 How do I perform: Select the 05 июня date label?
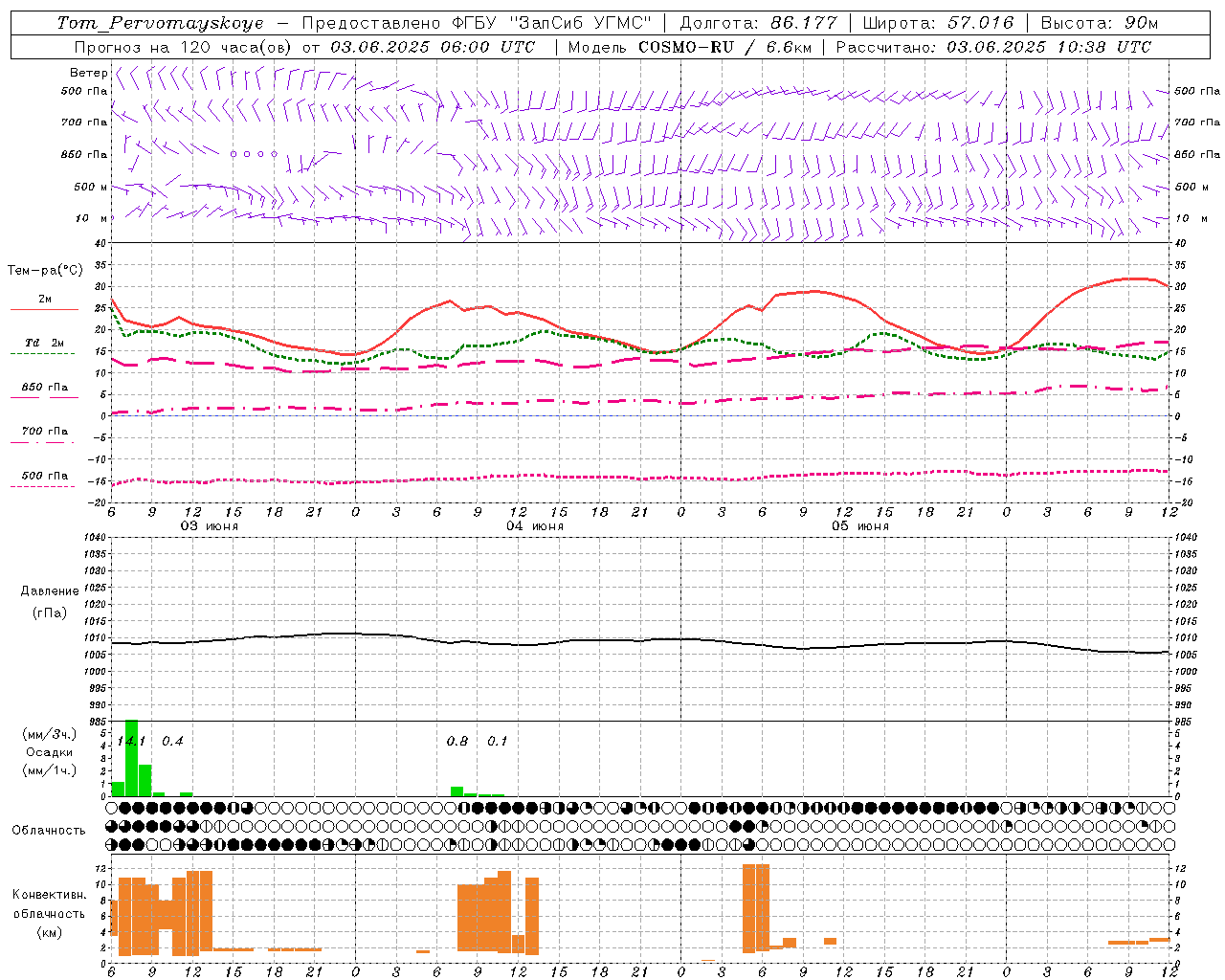pyautogui.click(x=860, y=526)
